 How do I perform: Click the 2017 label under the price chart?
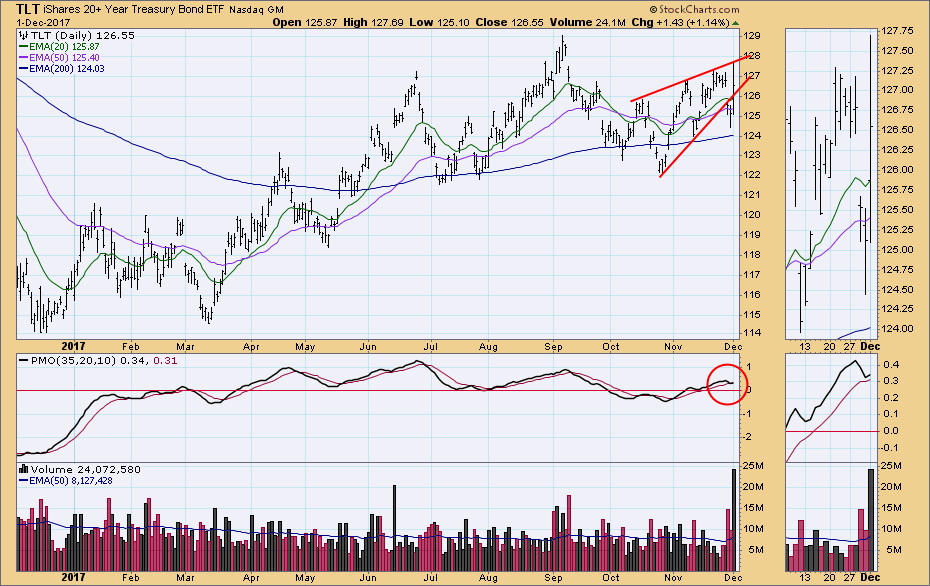(73, 346)
